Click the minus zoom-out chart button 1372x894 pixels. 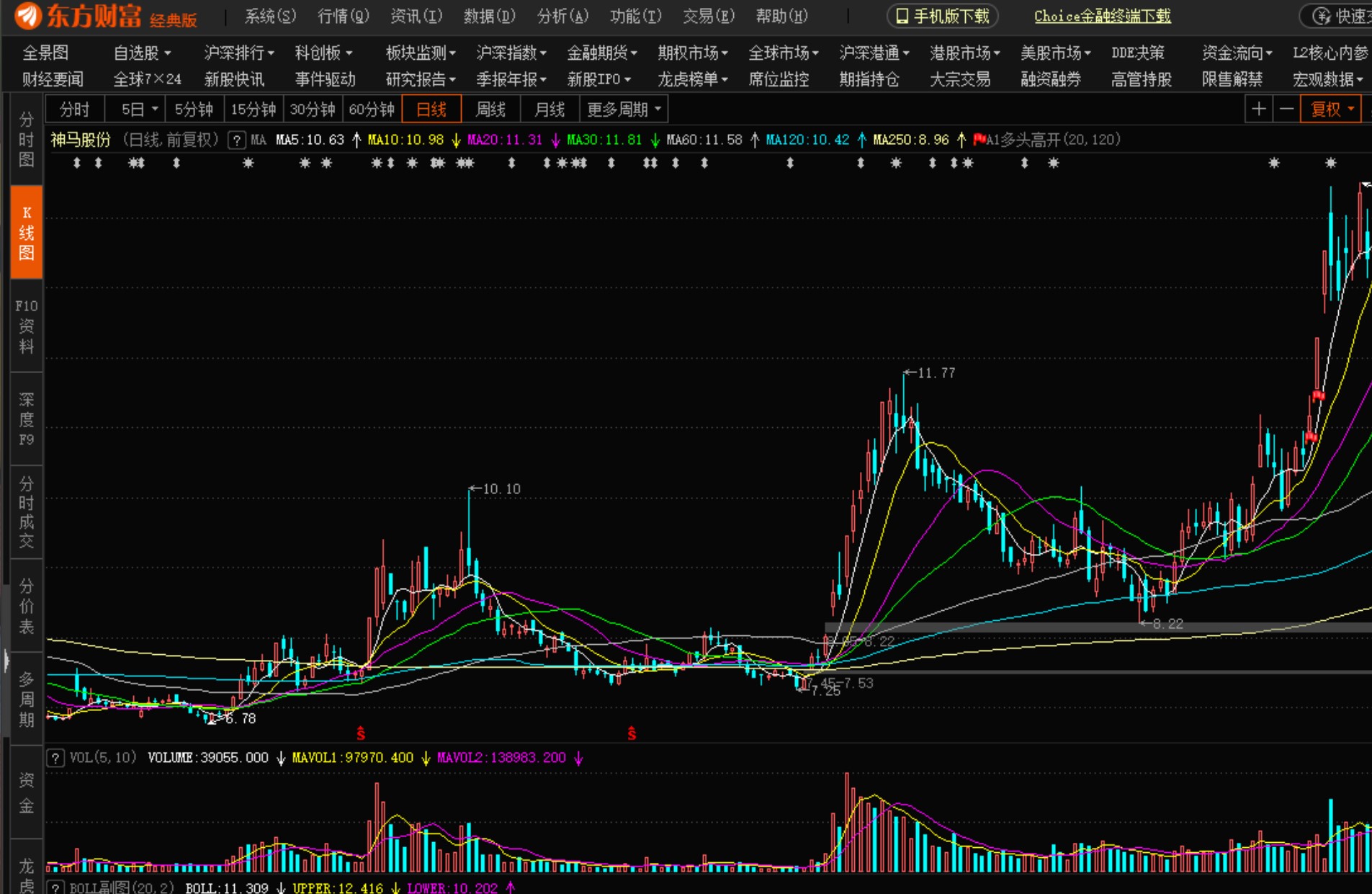tap(1286, 109)
